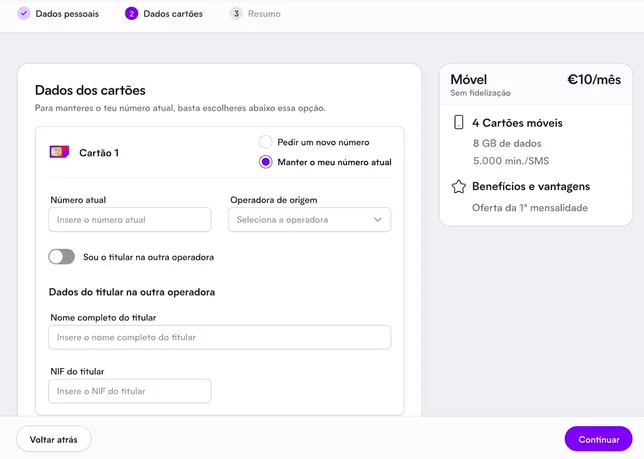Click the chevron arrow in Seleciona a operadora
The image size is (644, 459).
(x=377, y=220)
